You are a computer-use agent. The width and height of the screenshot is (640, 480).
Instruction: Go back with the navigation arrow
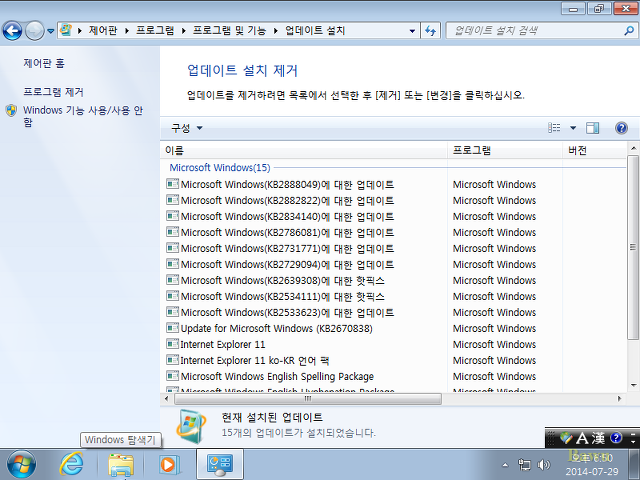pos(12,31)
